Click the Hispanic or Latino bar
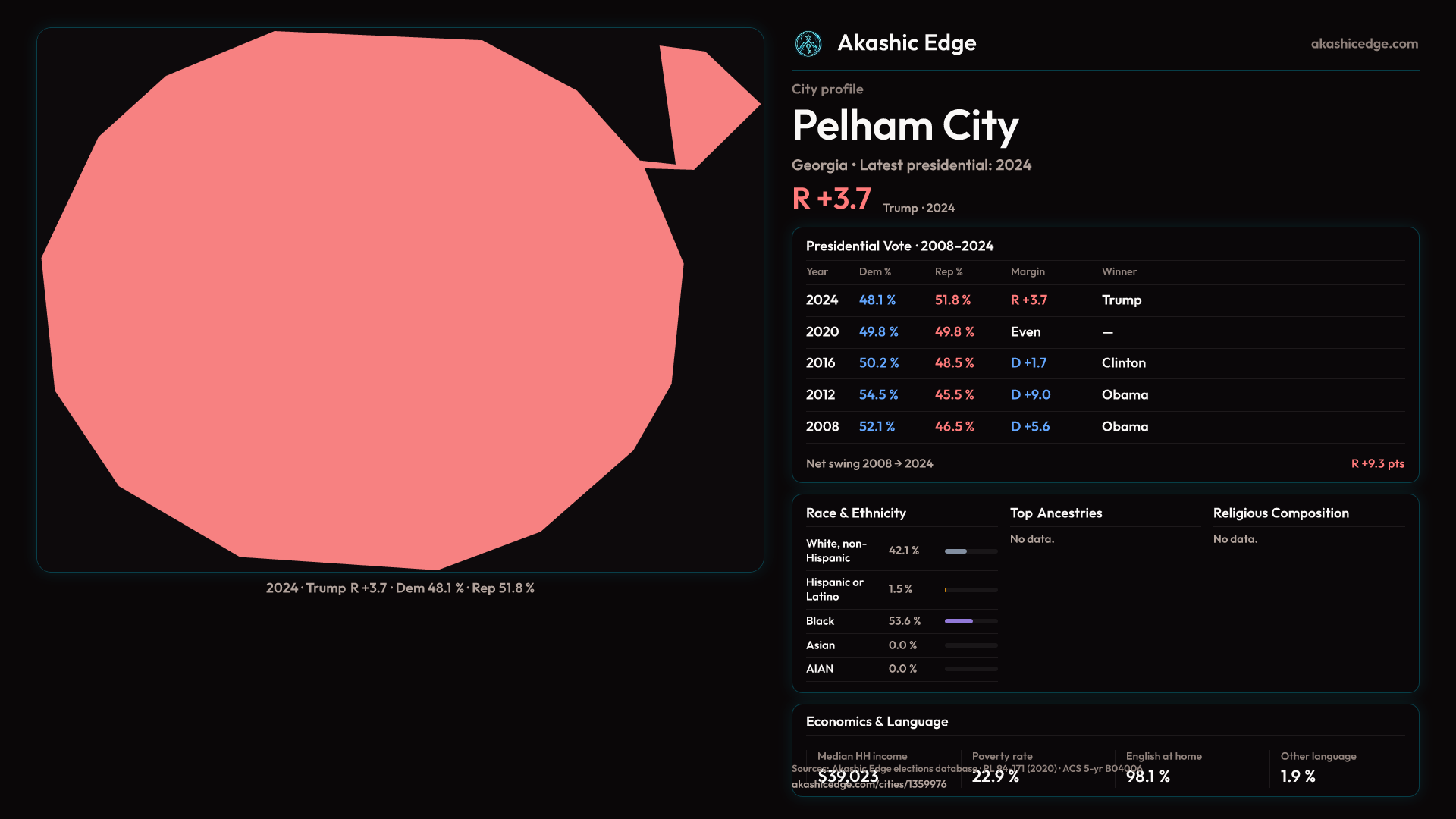This screenshot has width=1456, height=819. pos(971,589)
